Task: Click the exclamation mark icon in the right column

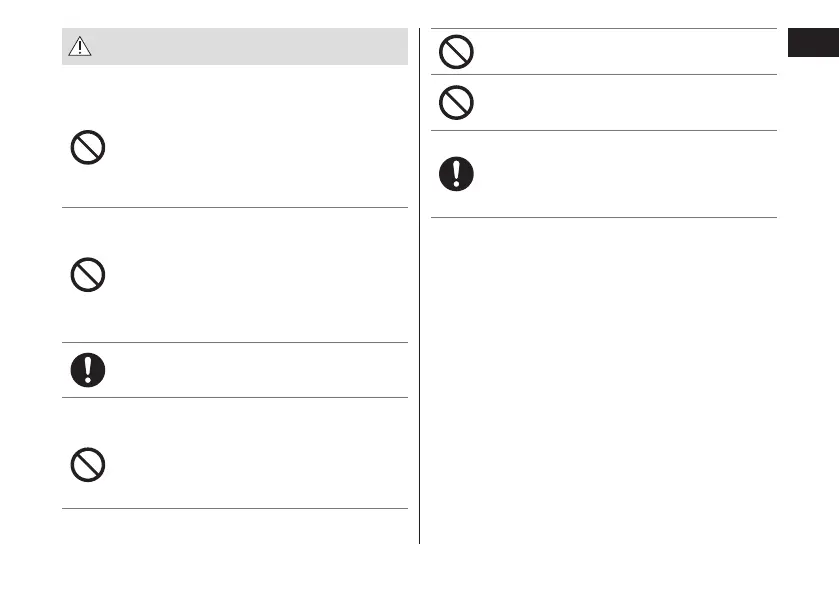Action: [456, 175]
